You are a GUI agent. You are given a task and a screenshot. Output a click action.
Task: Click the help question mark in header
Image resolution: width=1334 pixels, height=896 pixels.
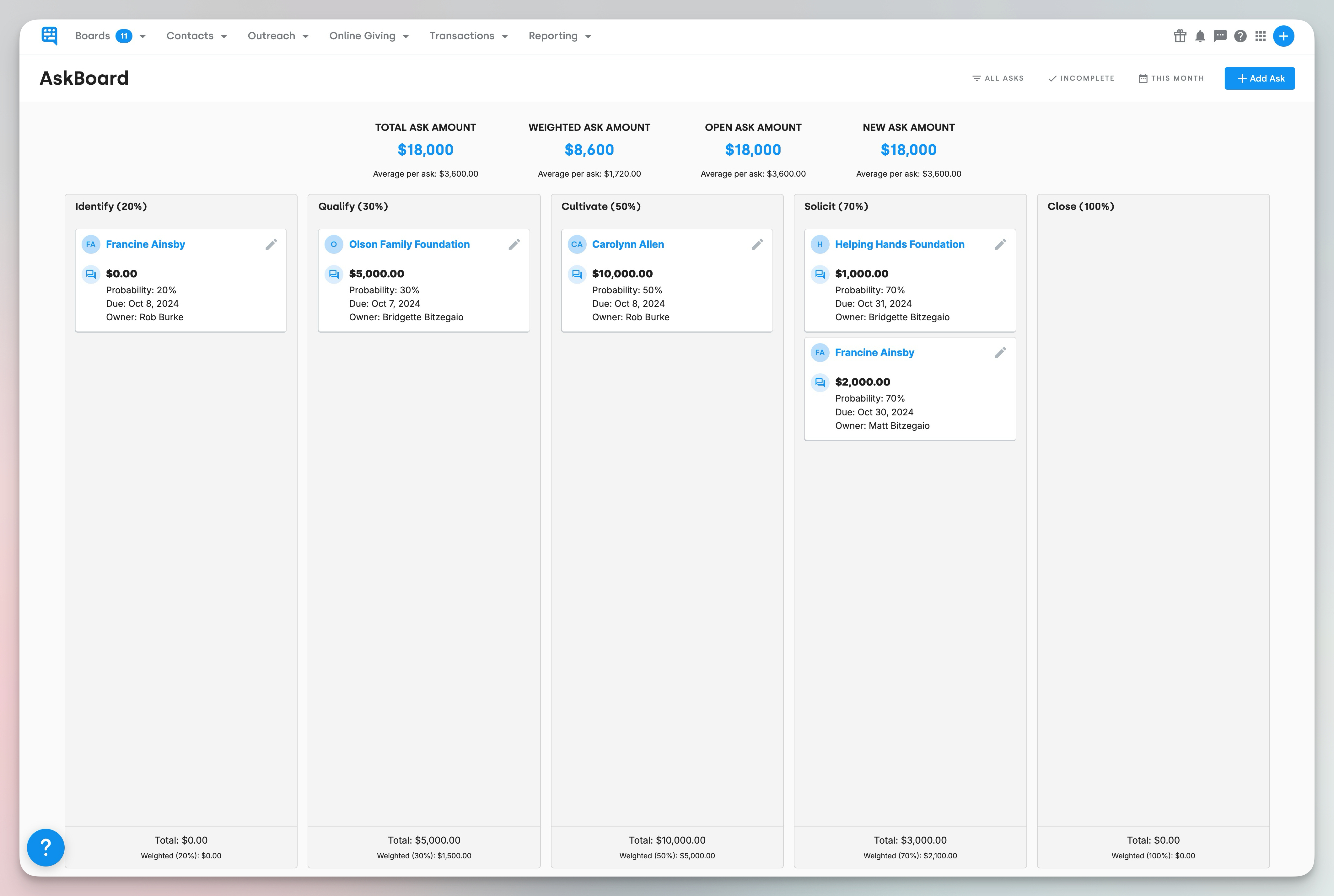tap(1240, 36)
